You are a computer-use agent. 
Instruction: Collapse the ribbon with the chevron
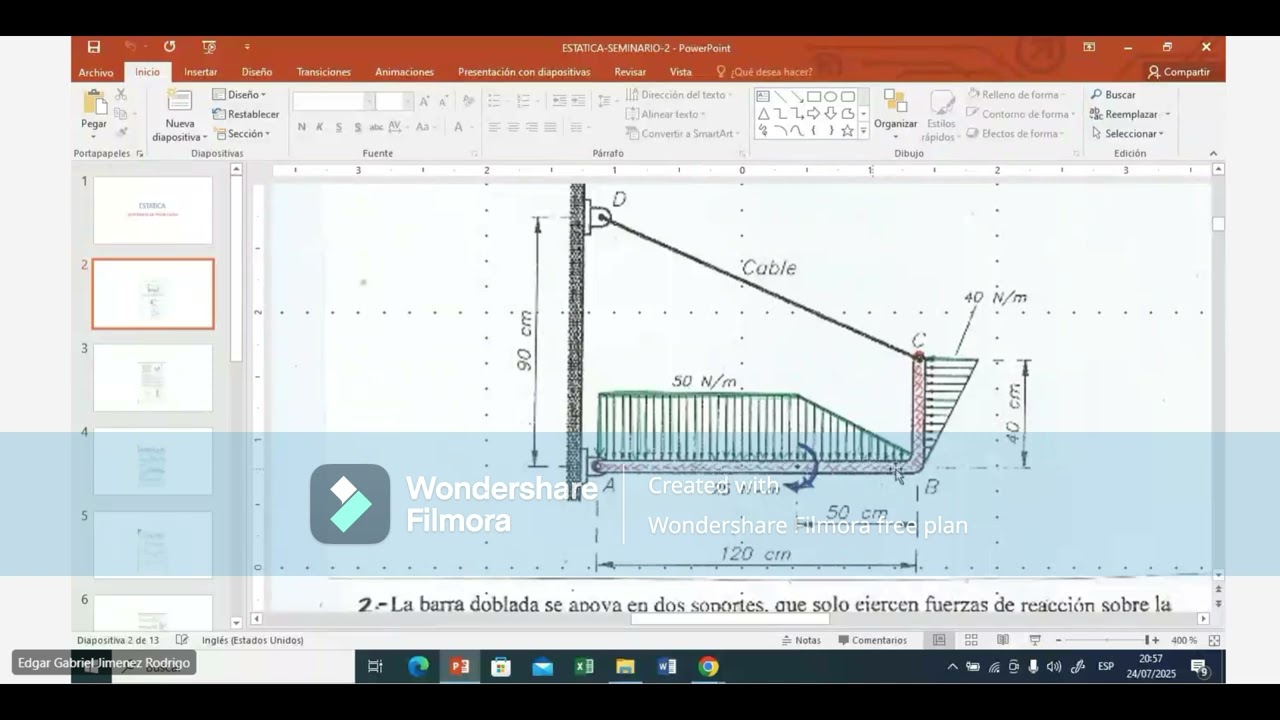[1213, 153]
